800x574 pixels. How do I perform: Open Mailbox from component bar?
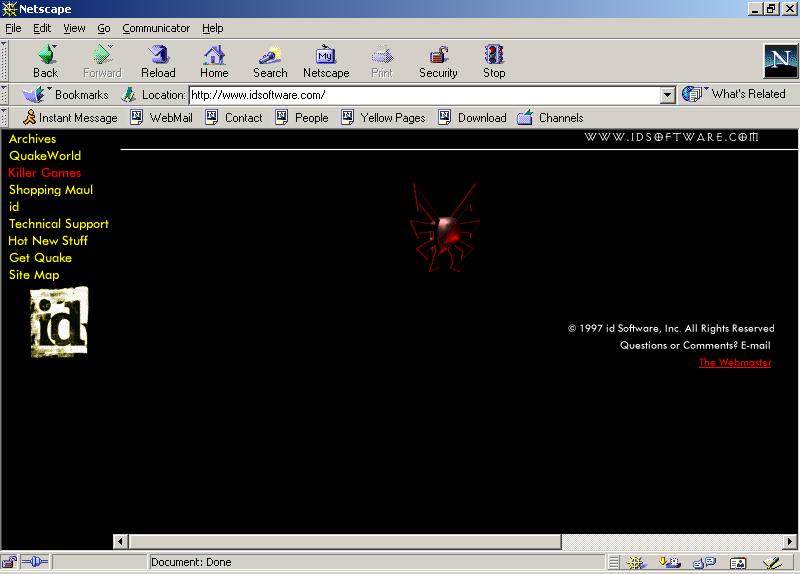pyautogui.click(x=670, y=563)
